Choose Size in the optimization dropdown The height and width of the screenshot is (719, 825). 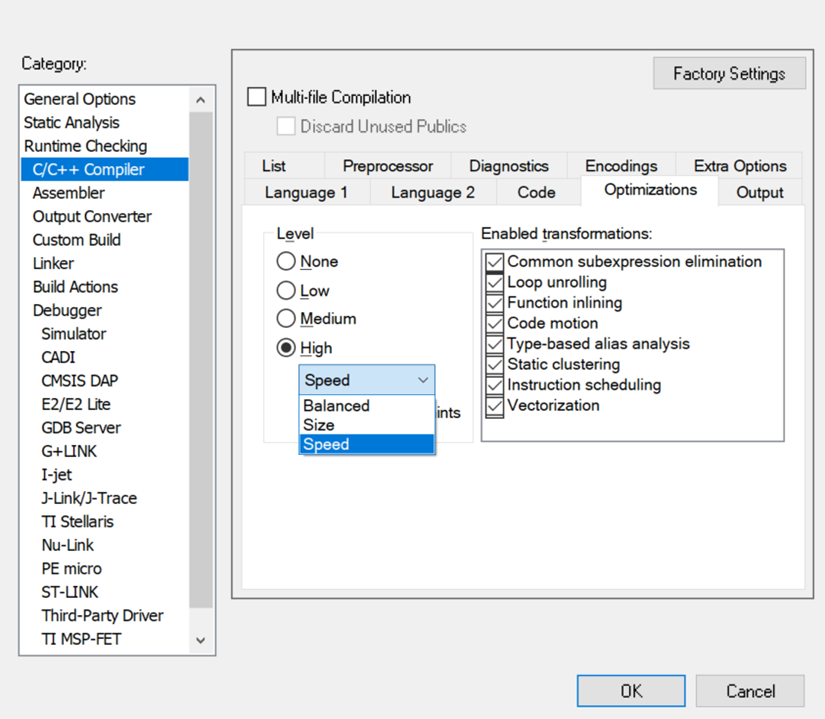click(319, 425)
